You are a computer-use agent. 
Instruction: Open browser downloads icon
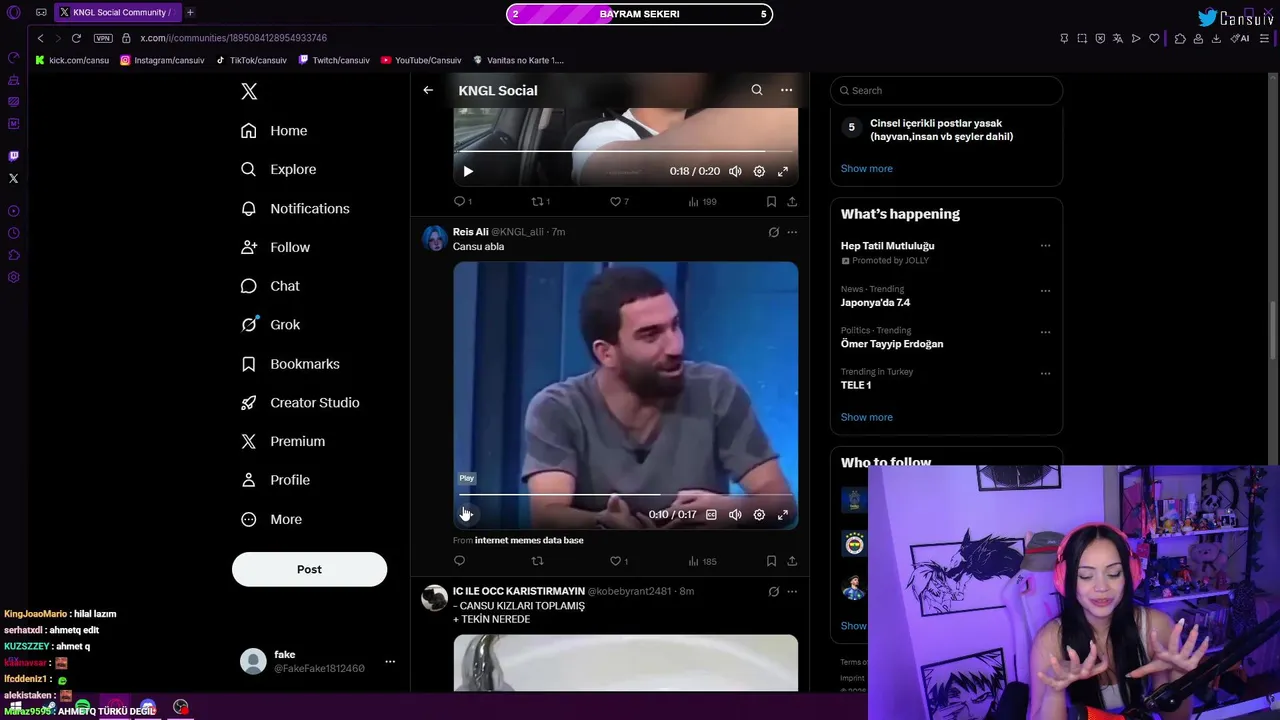(x=1216, y=38)
